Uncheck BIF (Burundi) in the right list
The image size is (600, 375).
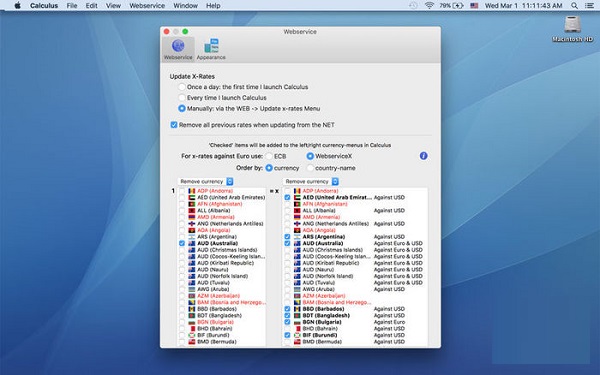coord(287,335)
